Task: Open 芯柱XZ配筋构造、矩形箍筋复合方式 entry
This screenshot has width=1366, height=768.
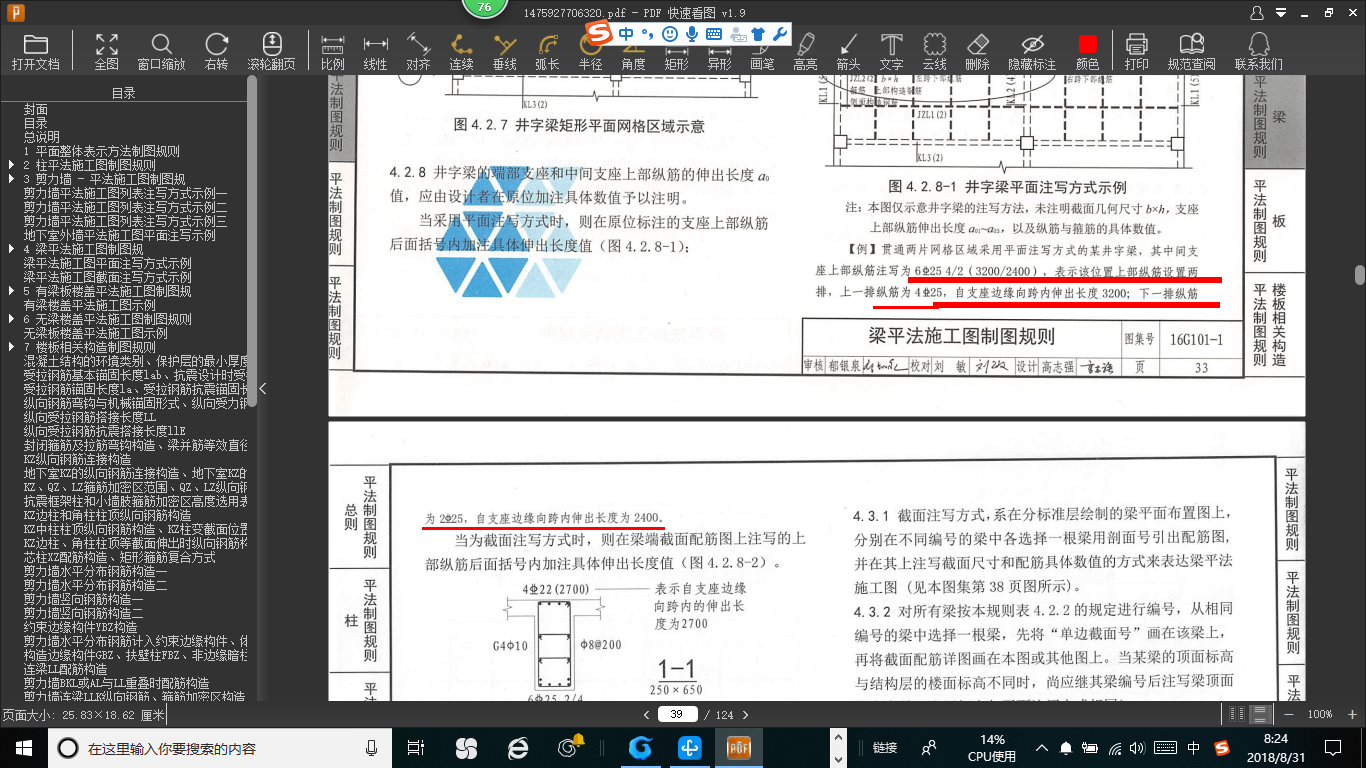Action: click(120, 557)
